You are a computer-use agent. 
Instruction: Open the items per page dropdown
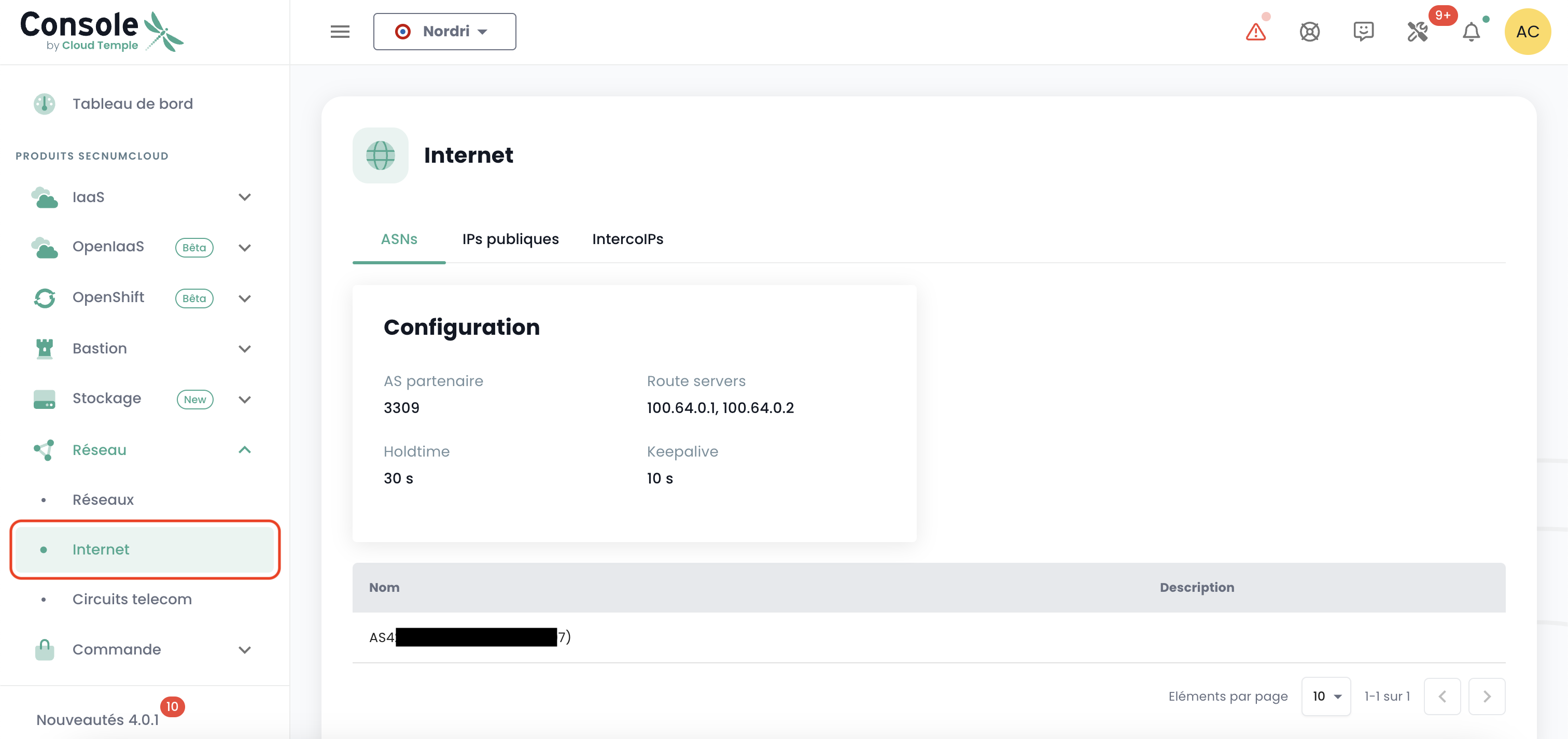coord(1326,697)
